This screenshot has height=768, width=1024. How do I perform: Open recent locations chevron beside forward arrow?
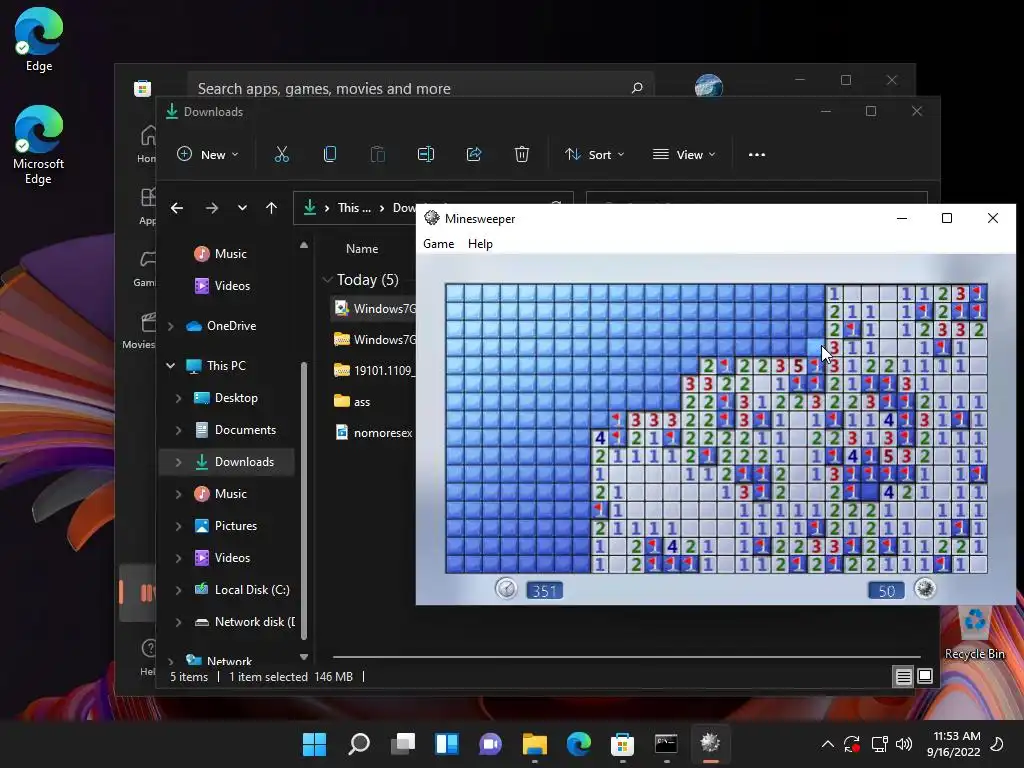tap(242, 208)
